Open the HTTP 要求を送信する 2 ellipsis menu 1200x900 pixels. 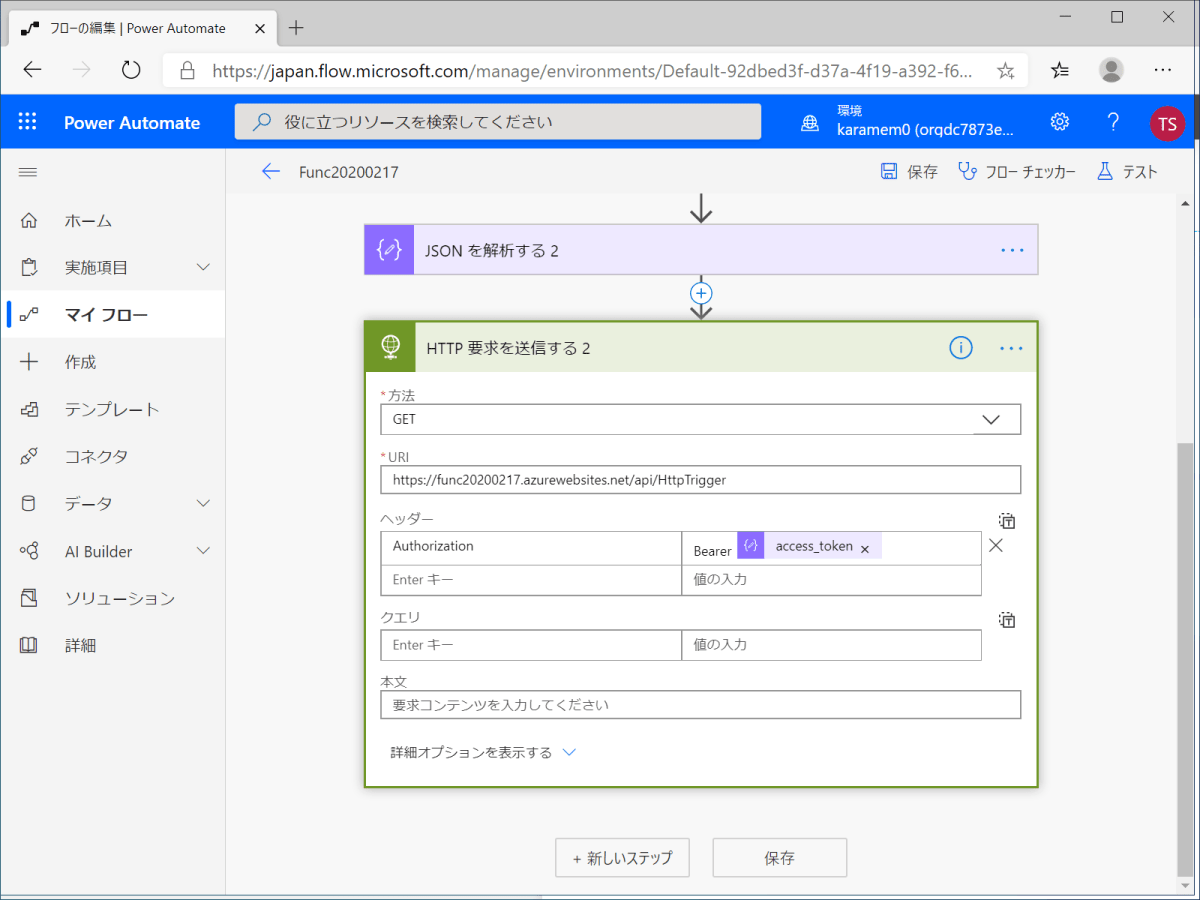1012,348
